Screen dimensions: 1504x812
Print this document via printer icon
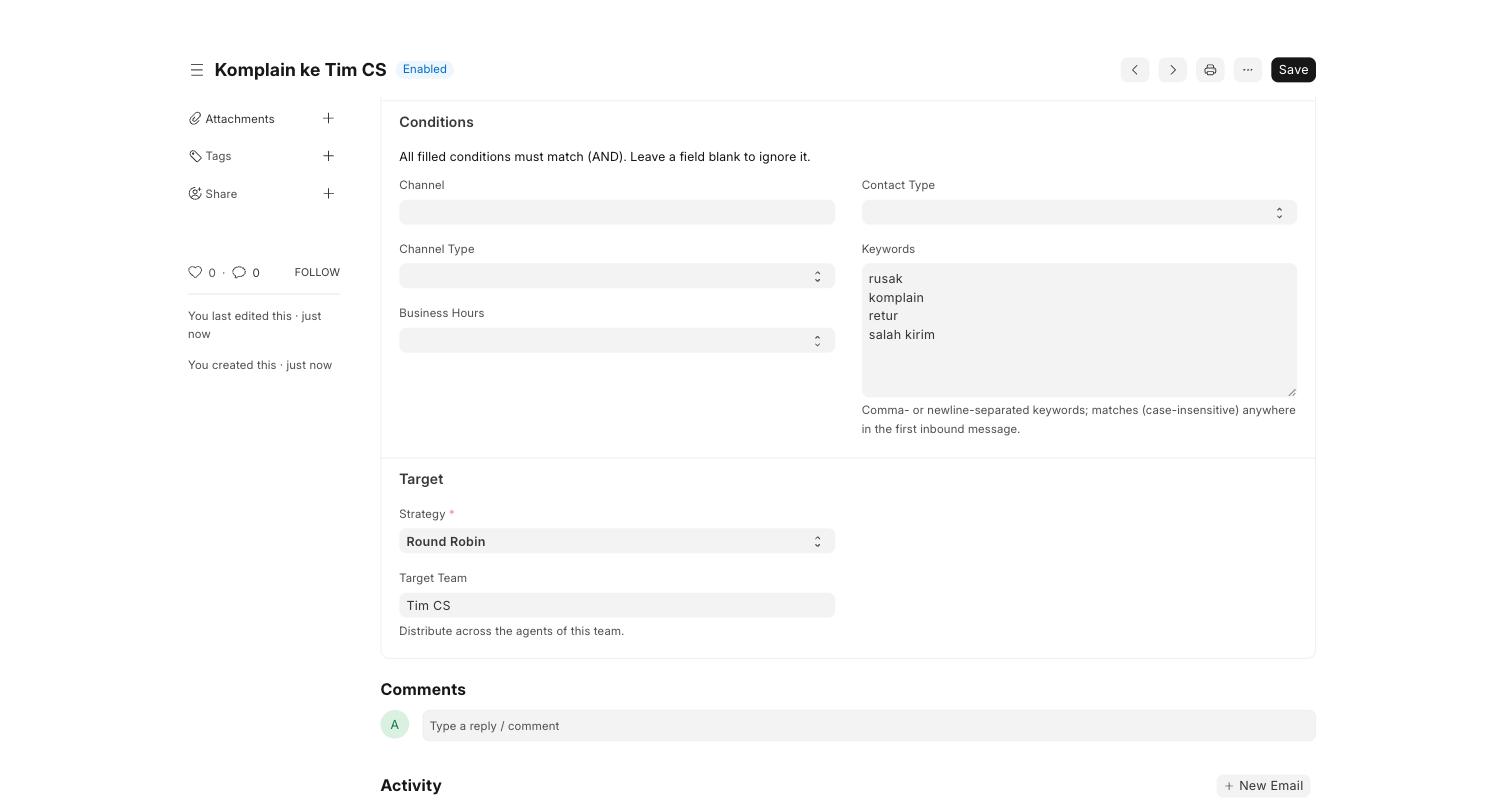(1210, 70)
